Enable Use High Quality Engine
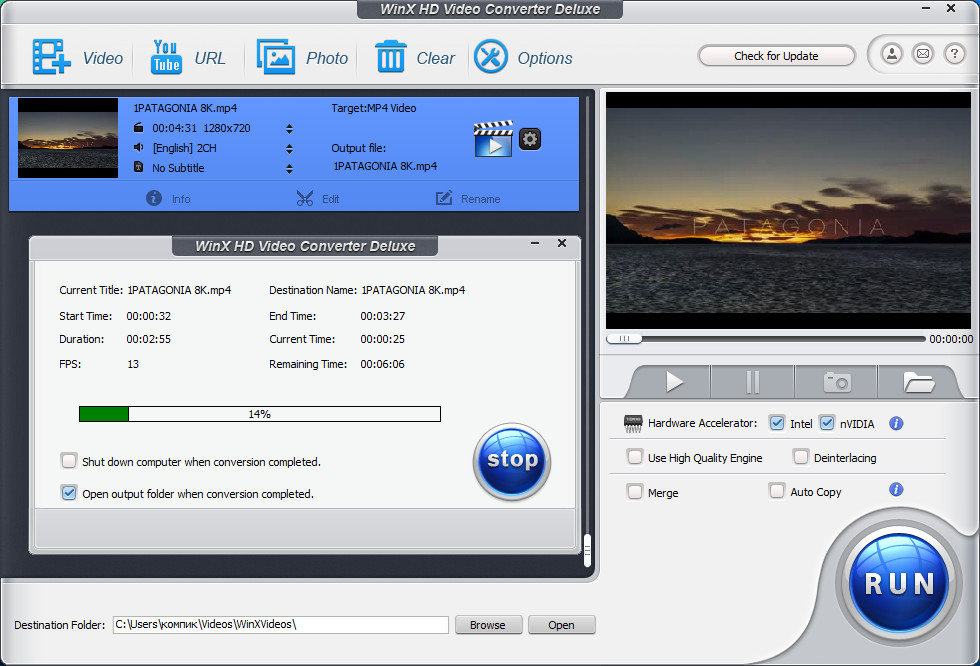This screenshot has width=980, height=666. 634,457
